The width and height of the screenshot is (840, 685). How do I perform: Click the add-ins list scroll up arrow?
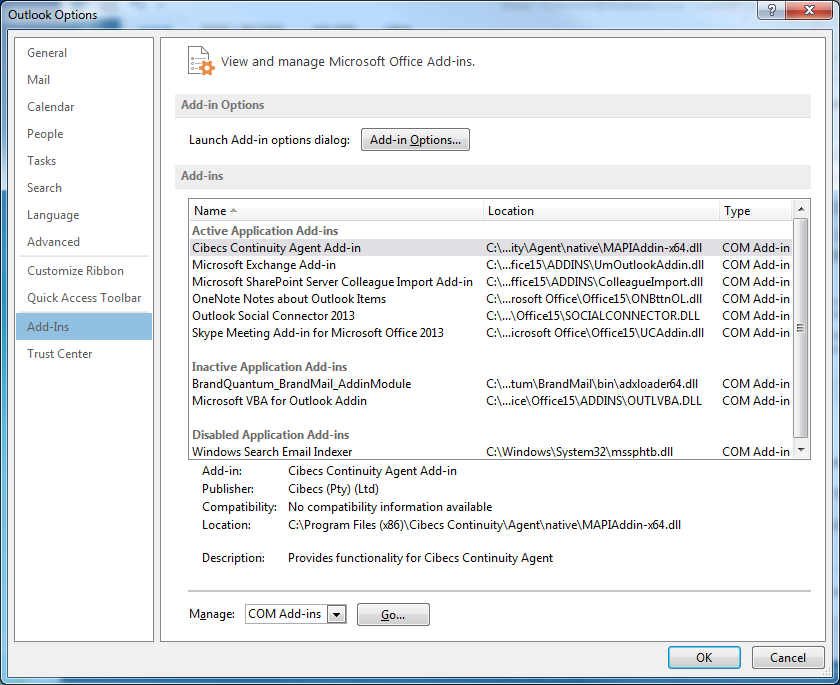coord(801,209)
